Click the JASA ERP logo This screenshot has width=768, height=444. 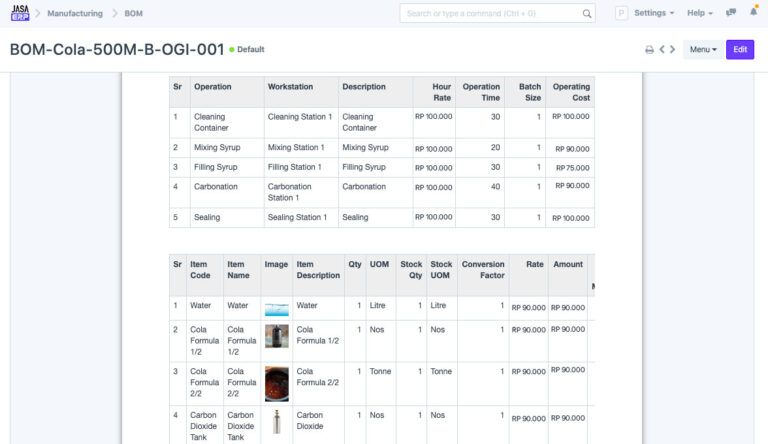[x=20, y=13]
